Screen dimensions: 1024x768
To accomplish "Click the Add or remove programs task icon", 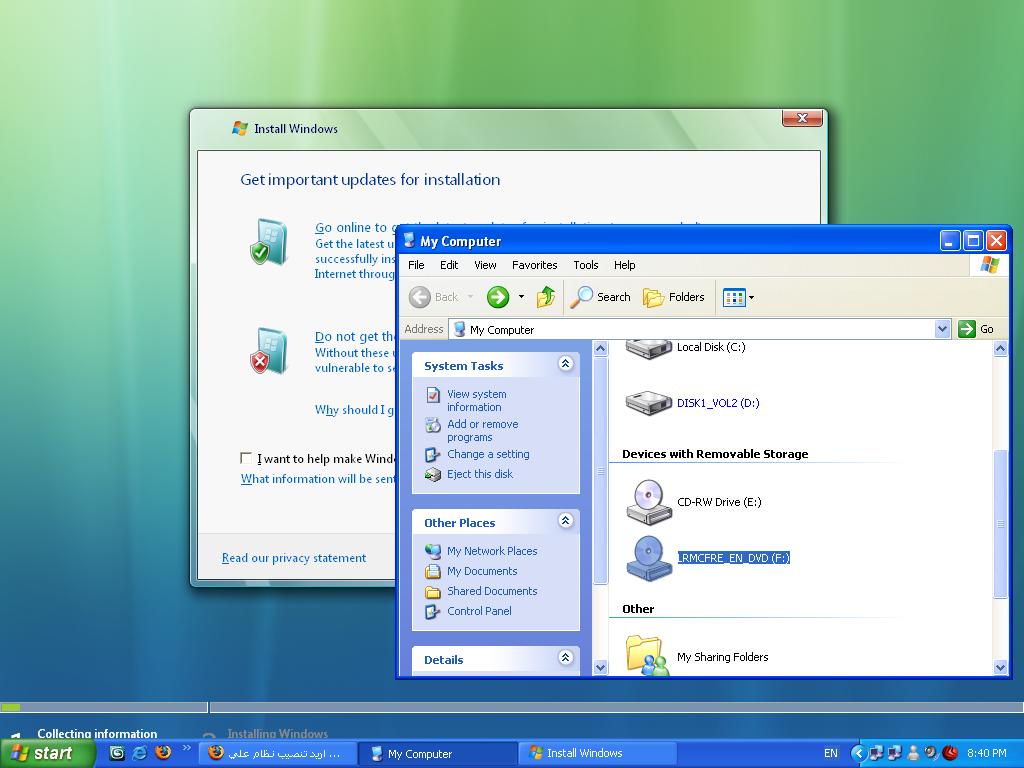I will (432, 425).
